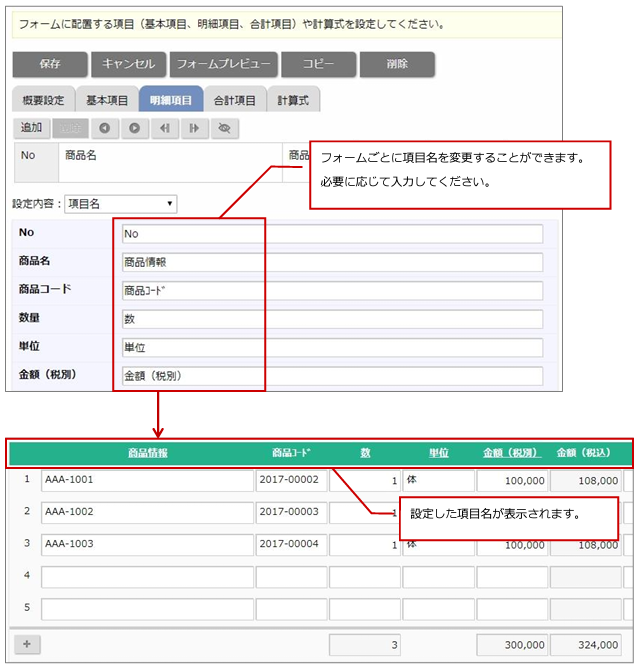Click the move-right circle arrow icon
The image size is (640, 672).
click(135, 128)
